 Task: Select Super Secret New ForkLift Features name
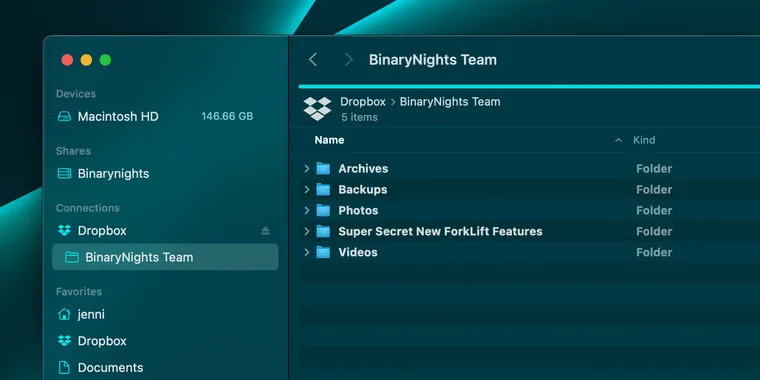[440, 231]
